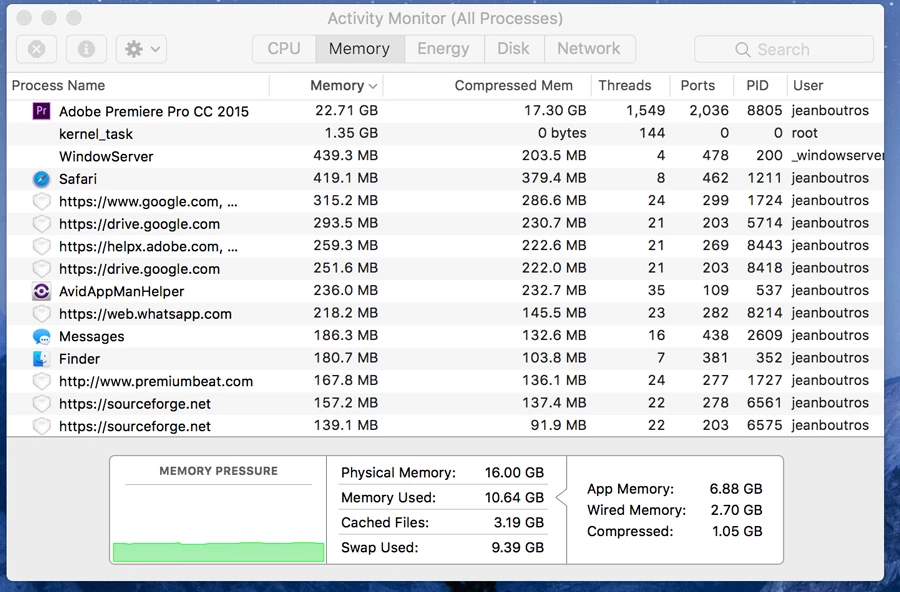Click the 1,549 threads value
The width and height of the screenshot is (900, 592).
click(645, 110)
